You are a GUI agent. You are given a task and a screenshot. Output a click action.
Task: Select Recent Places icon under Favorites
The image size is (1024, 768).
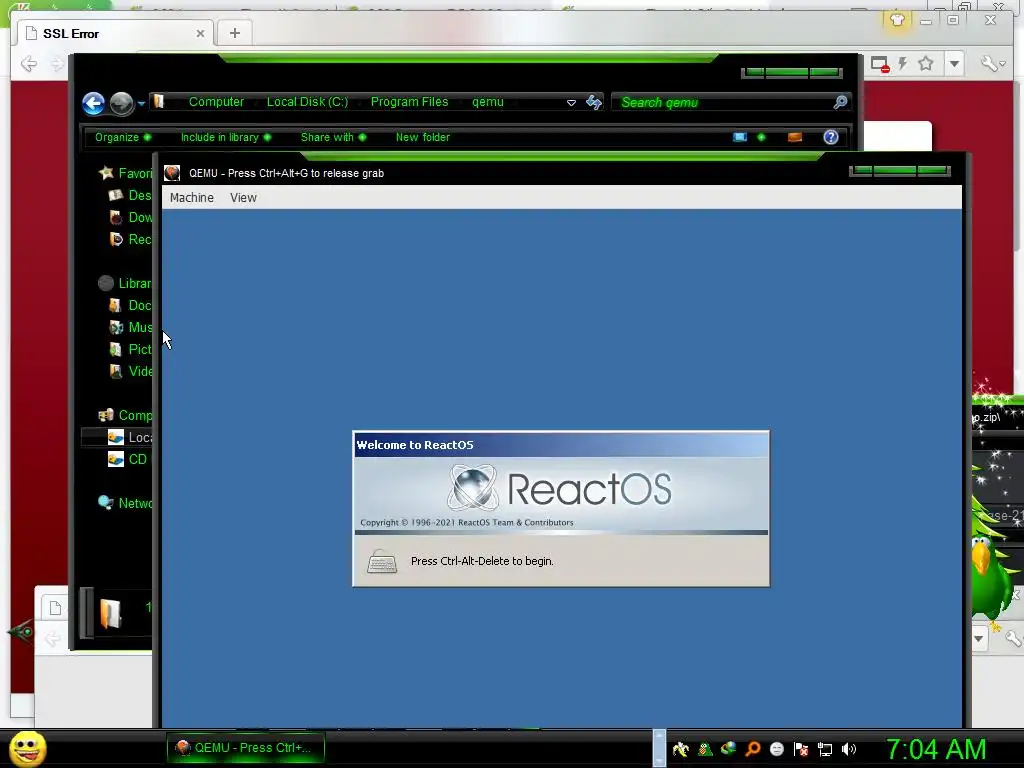116,239
